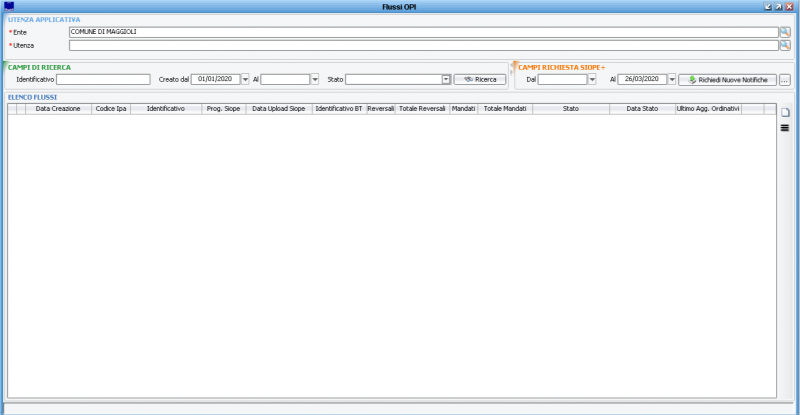Restore down the Flussi OPI window
The height and width of the screenshot is (415, 800).
(x=768, y=7)
